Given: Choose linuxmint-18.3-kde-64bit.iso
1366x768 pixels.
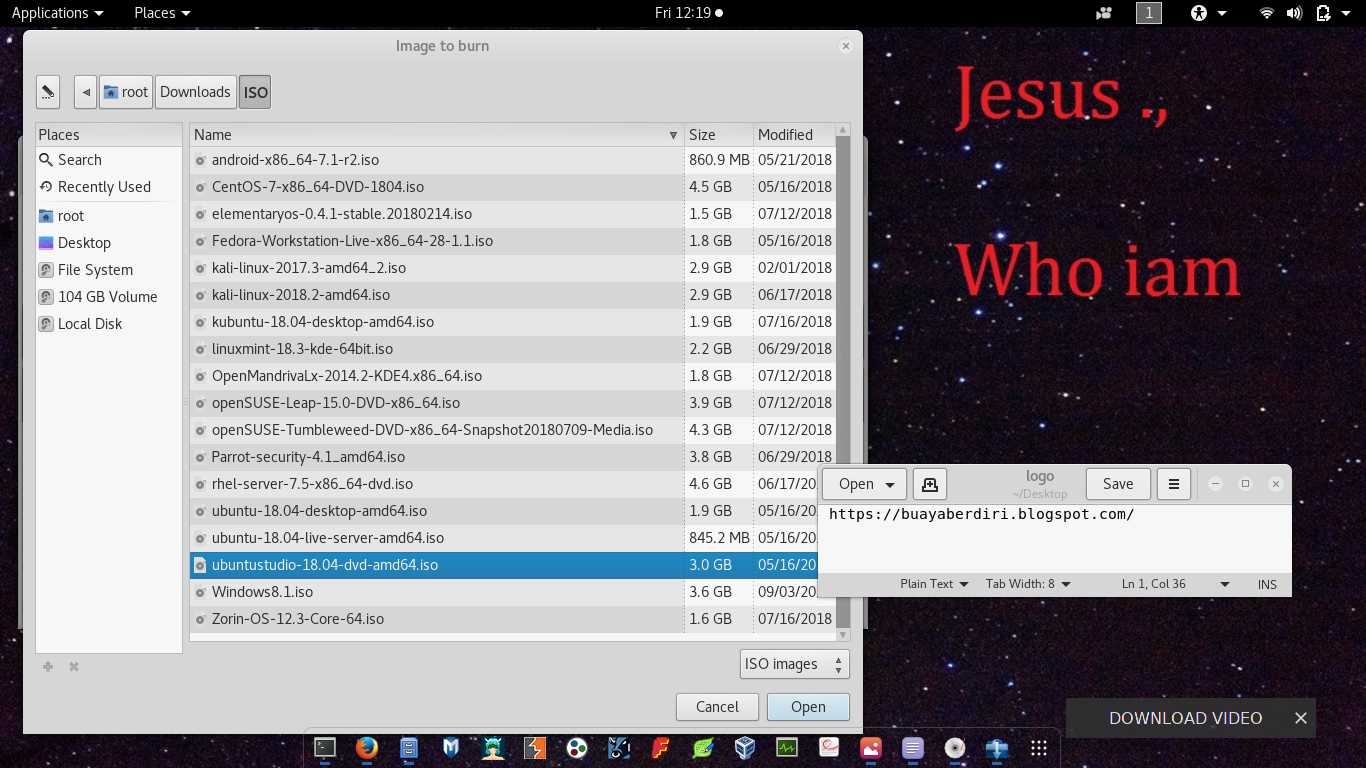Looking at the screenshot, I should pos(513,349).
